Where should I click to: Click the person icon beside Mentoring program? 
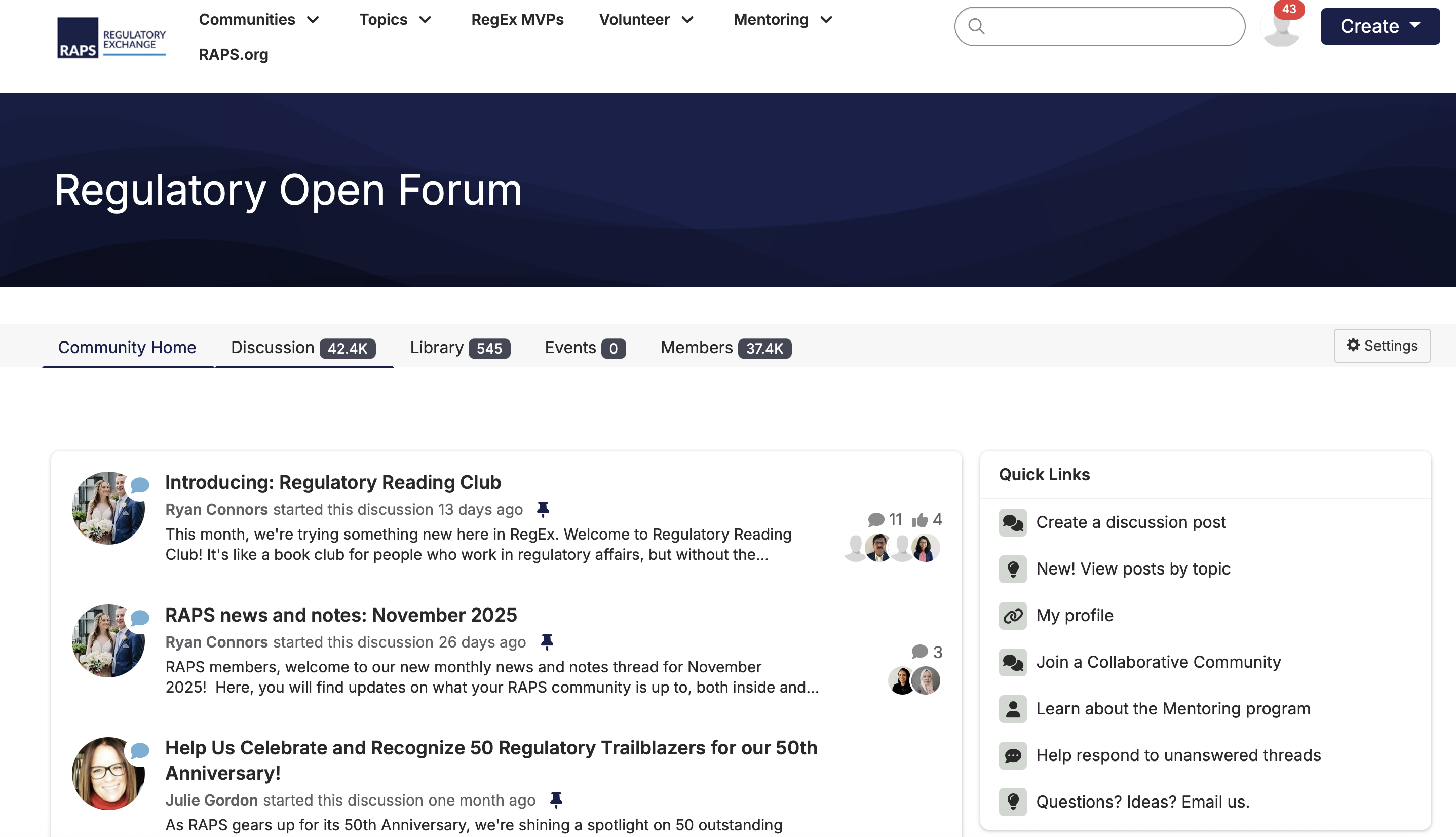click(1012, 709)
